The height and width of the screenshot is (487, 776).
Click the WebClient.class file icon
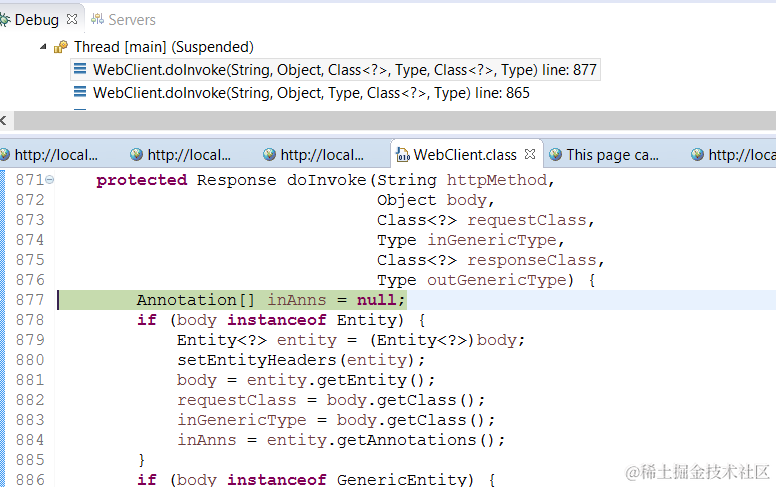click(403, 155)
